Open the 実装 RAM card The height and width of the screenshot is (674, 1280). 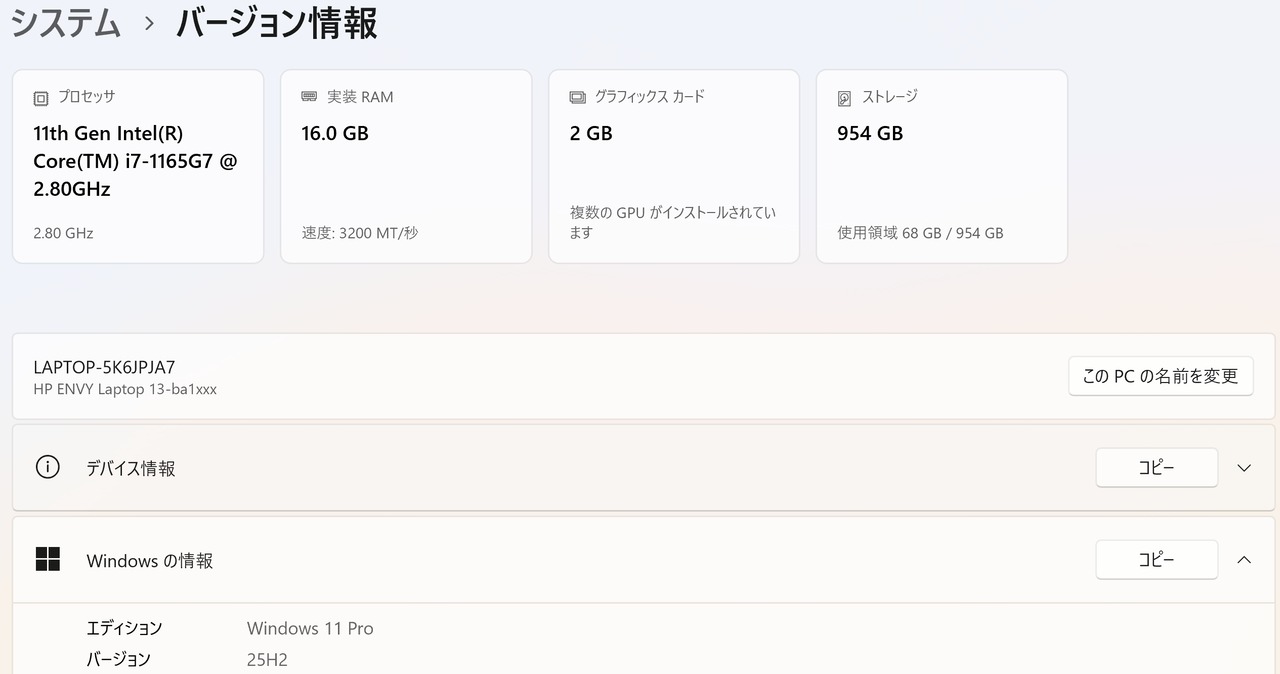tap(406, 166)
